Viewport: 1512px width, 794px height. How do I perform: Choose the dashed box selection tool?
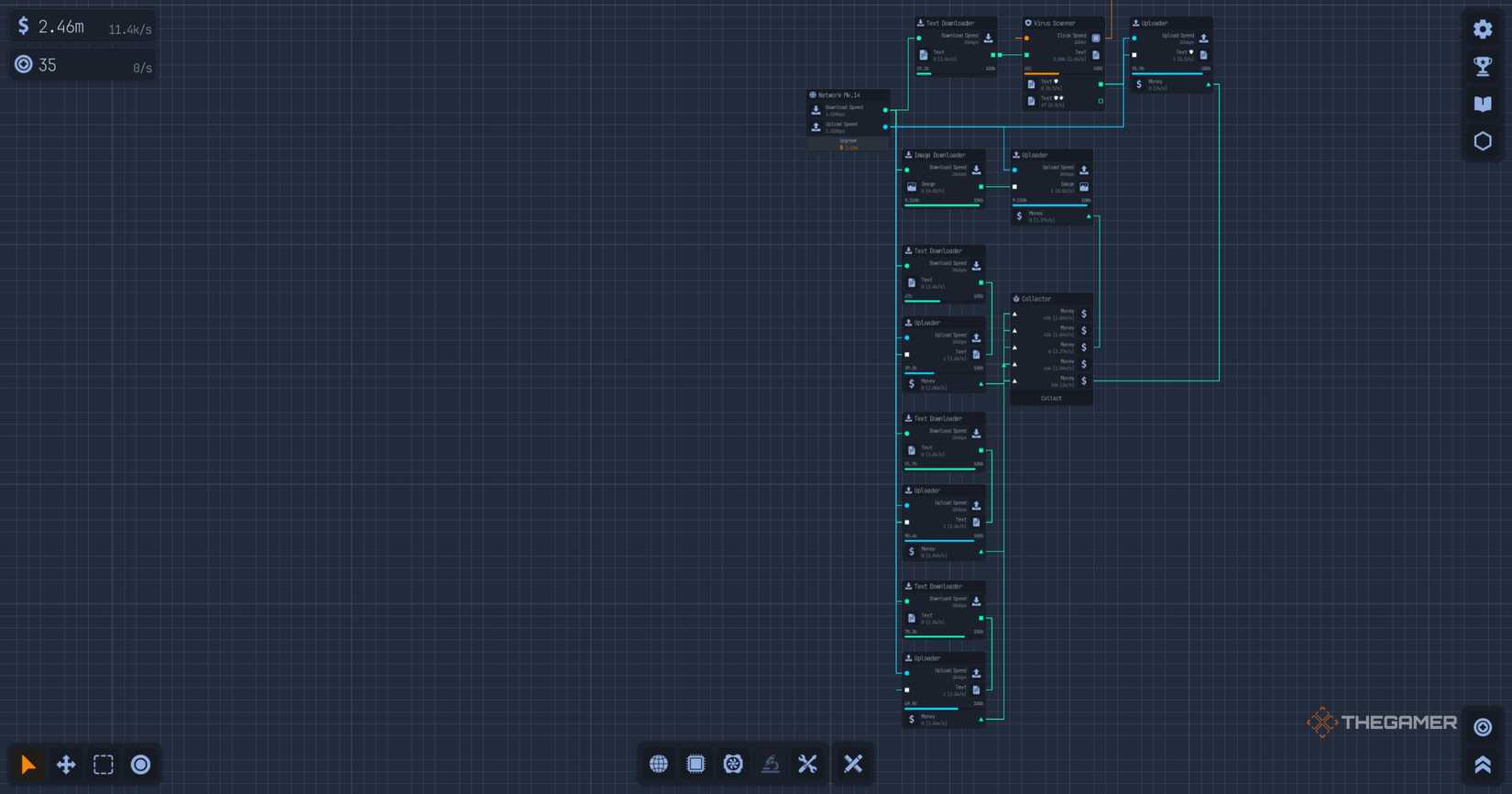click(104, 765)
